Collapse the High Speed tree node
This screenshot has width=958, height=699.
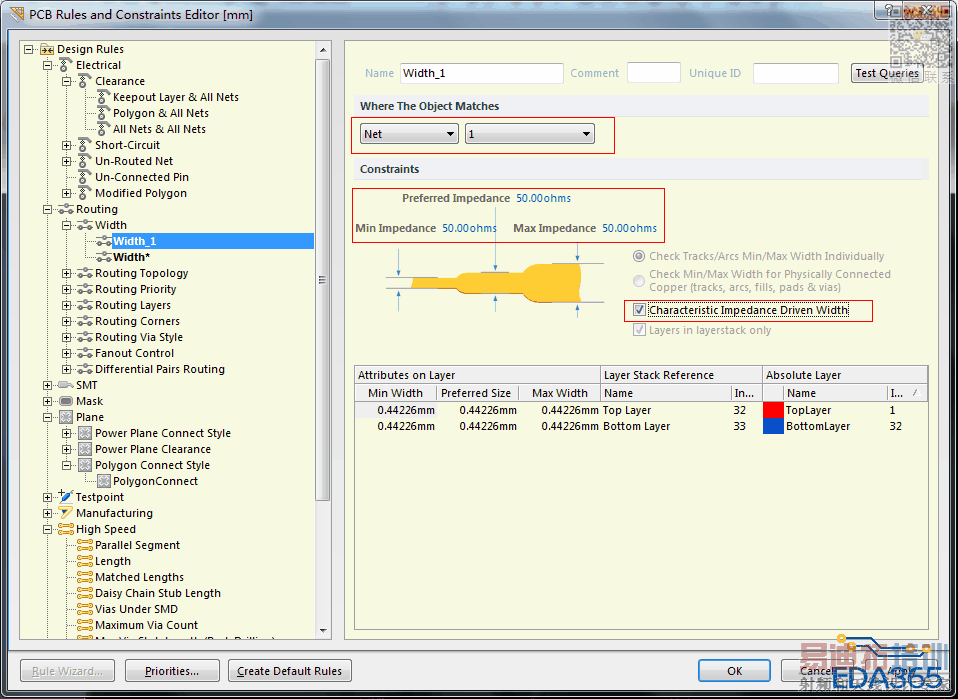click(47, 529)
